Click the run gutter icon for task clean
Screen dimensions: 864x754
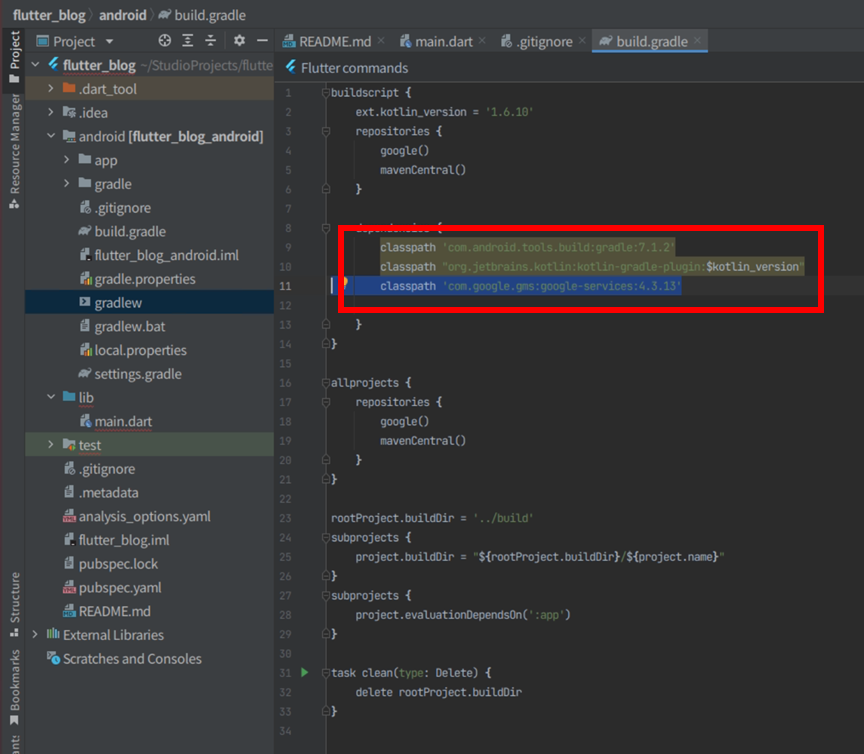(305, 672)
